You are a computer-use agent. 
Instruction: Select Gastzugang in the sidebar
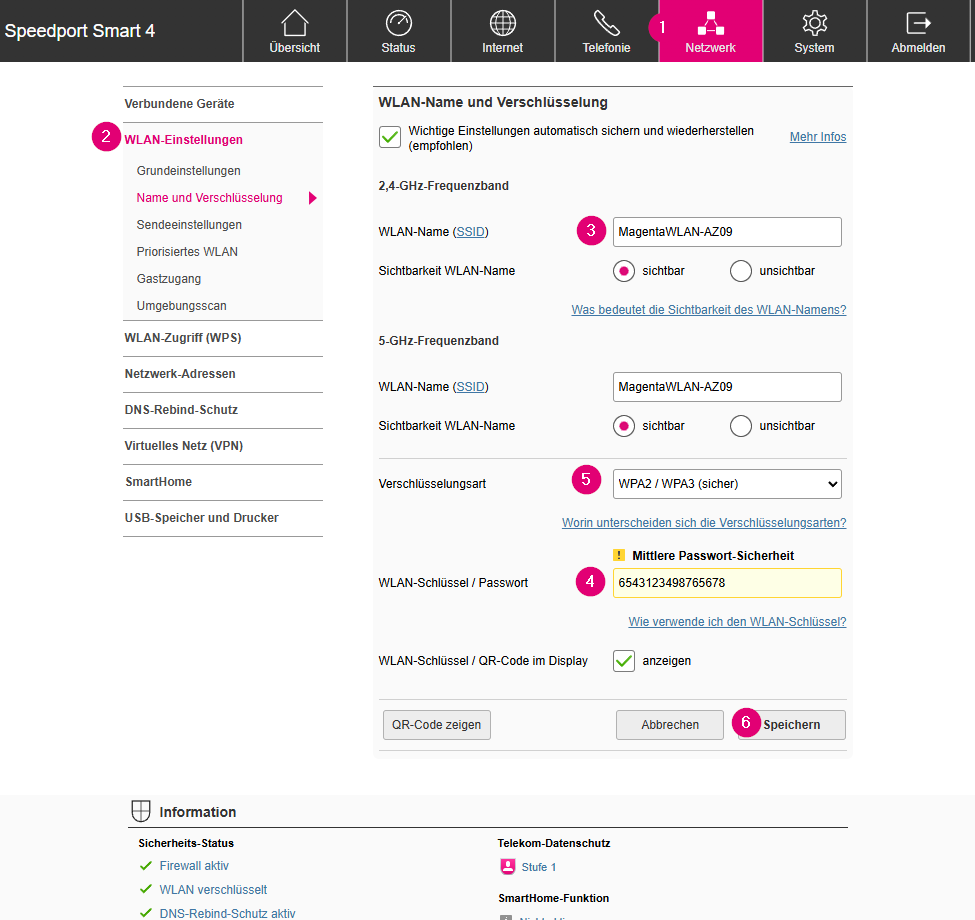[x=169, y=279]
